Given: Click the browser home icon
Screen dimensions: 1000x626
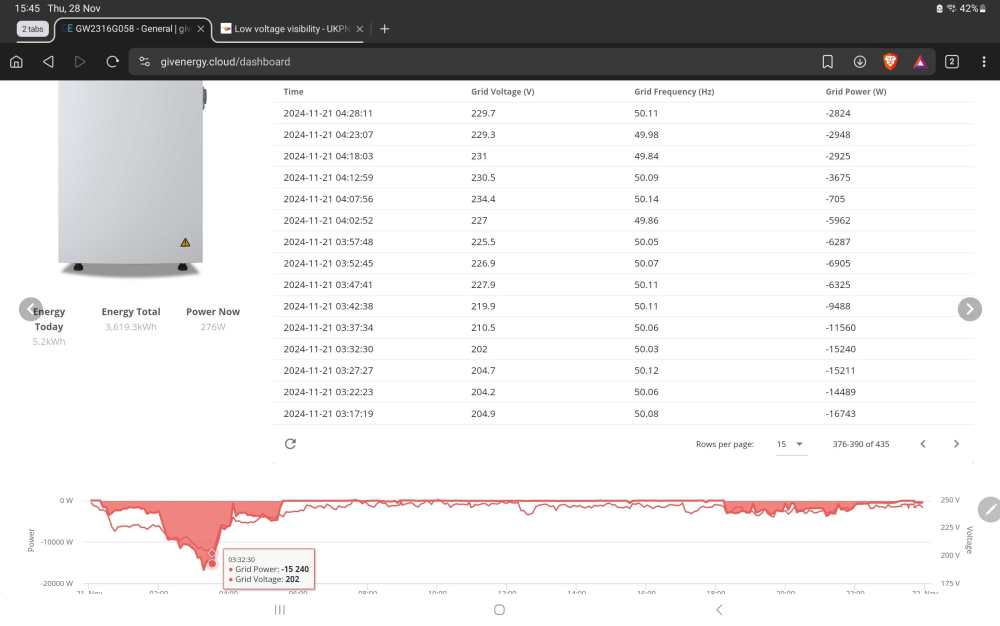Looking at the screenshot, I should pos(17,62).
